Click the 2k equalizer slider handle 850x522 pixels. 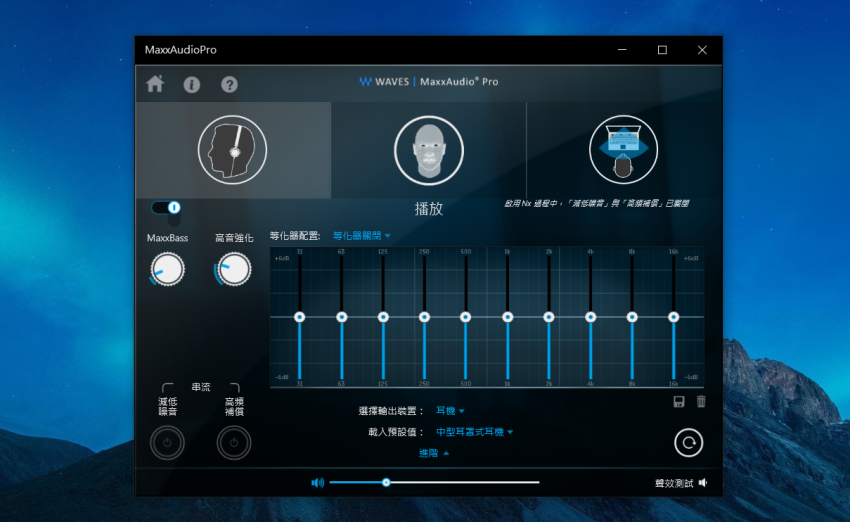pyautogui.click(x=549, y=317)
